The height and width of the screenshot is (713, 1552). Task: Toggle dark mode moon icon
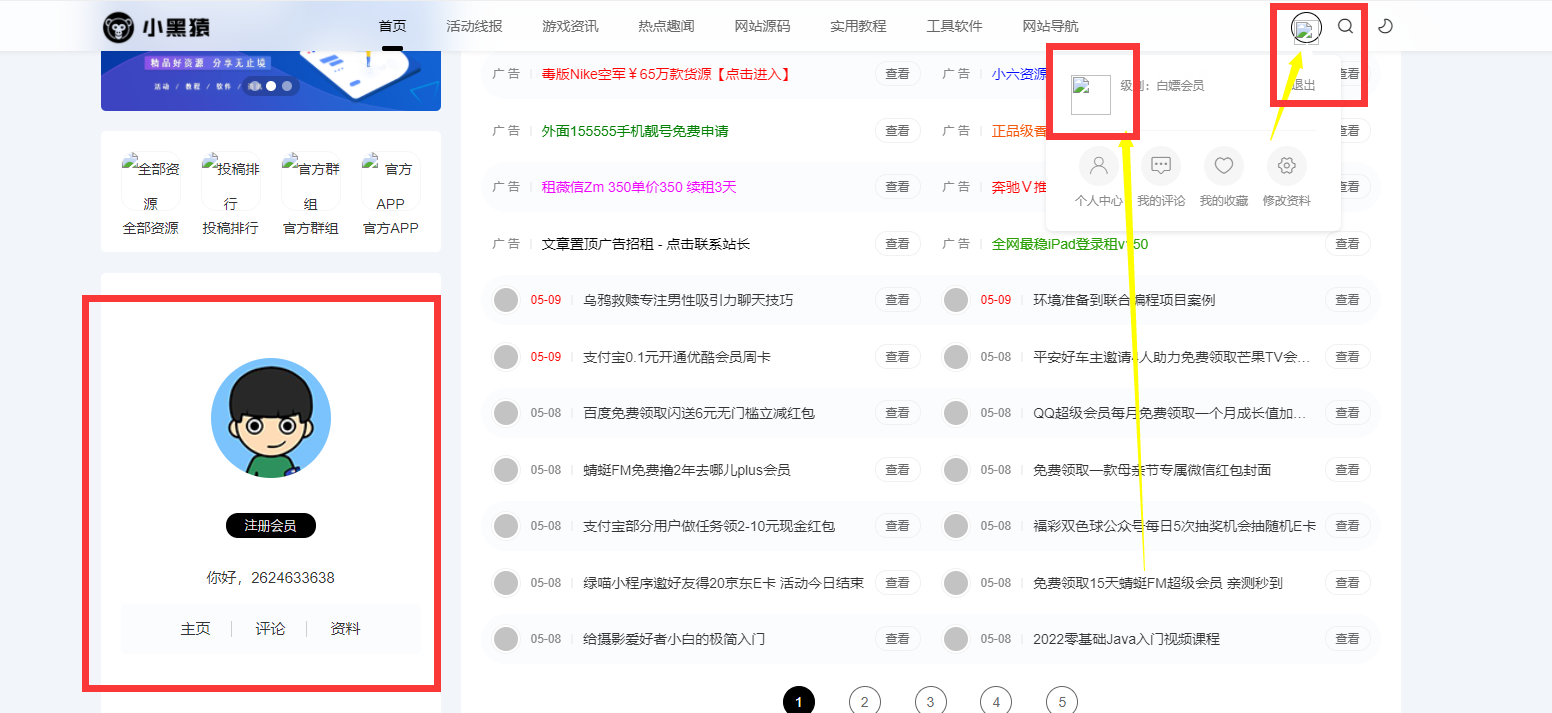[x=1385, y=26]
